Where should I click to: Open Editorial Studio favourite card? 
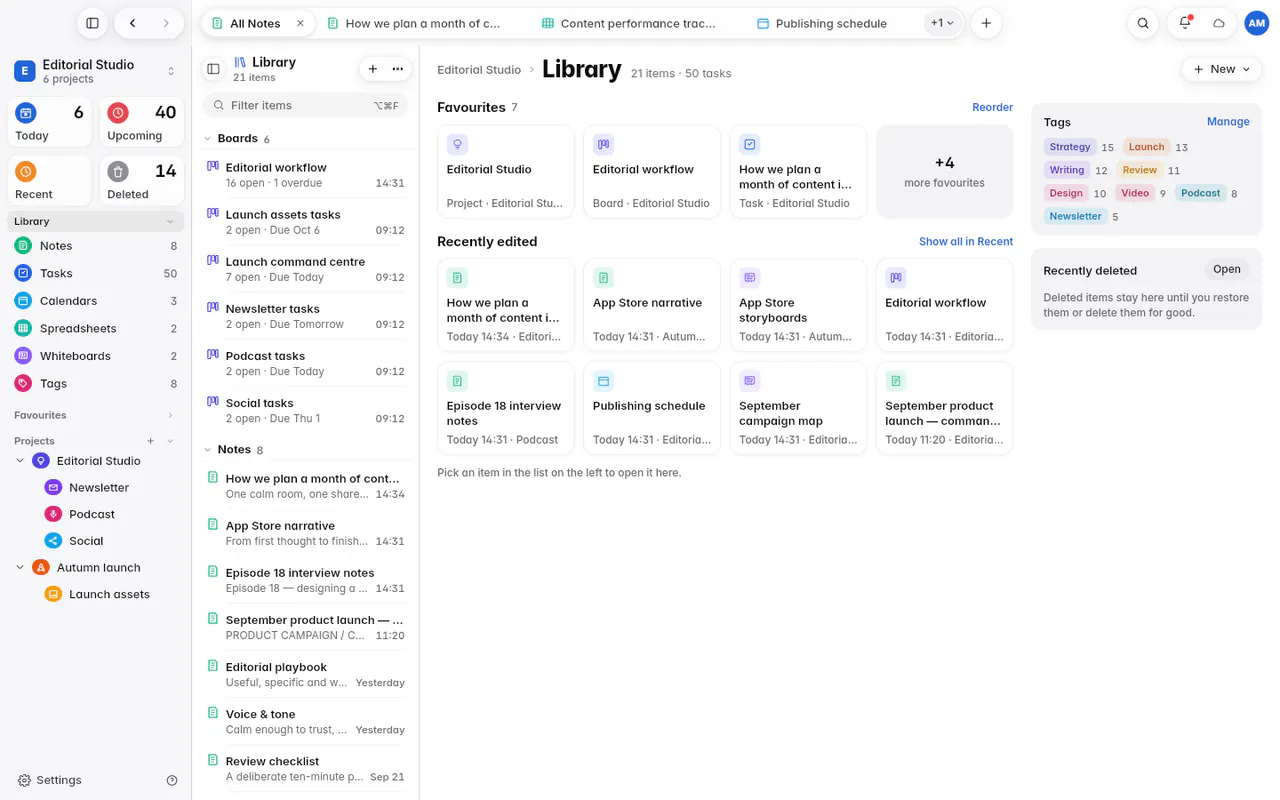point(506,171)
